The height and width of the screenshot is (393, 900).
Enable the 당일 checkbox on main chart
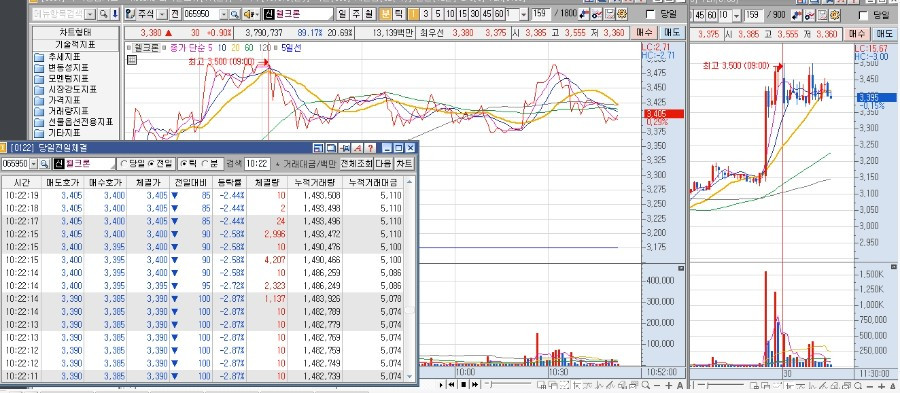pyautogui.click(x=651, y=14)
